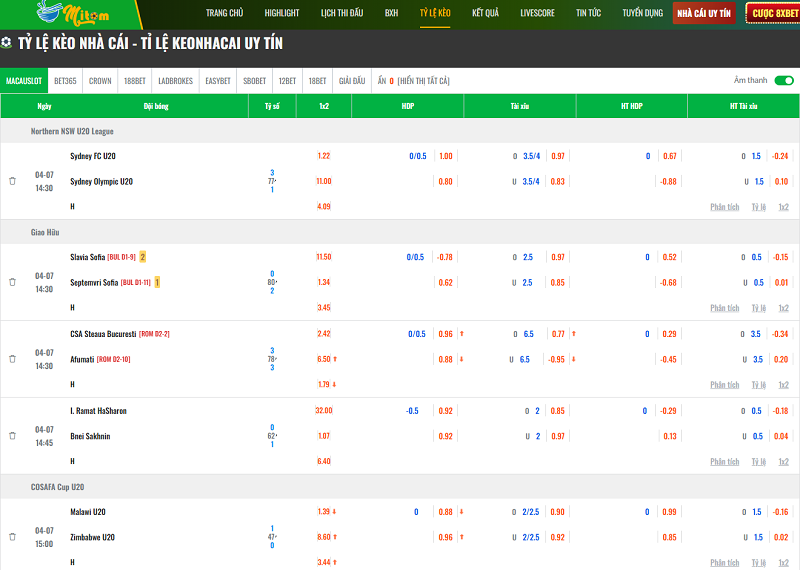This screenshot has width=800, height=570.
Task: Select CROWN bookmaker tab
Action: click(100, 81)
